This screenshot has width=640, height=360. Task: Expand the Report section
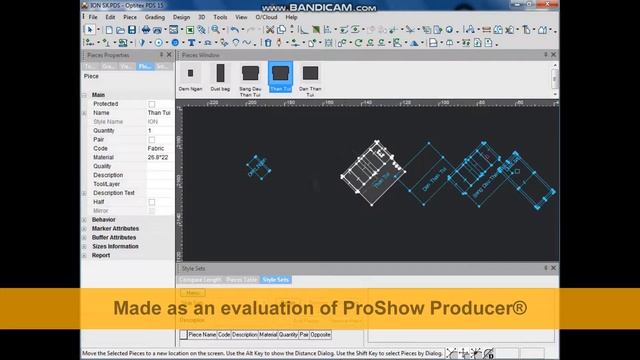(x=84, y=256)
